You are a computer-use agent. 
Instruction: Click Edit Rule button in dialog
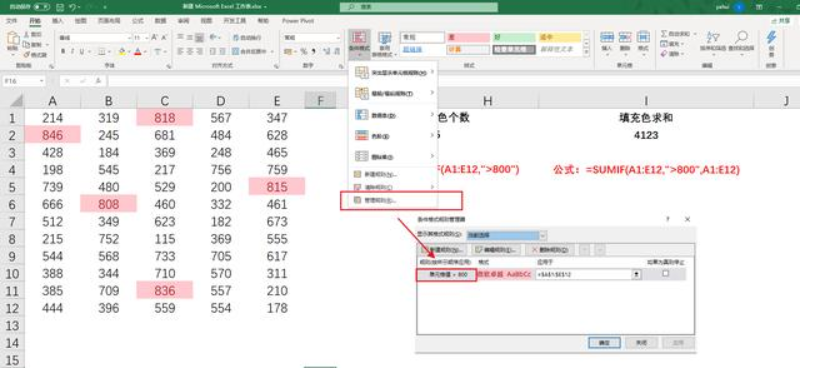[497, 250]
